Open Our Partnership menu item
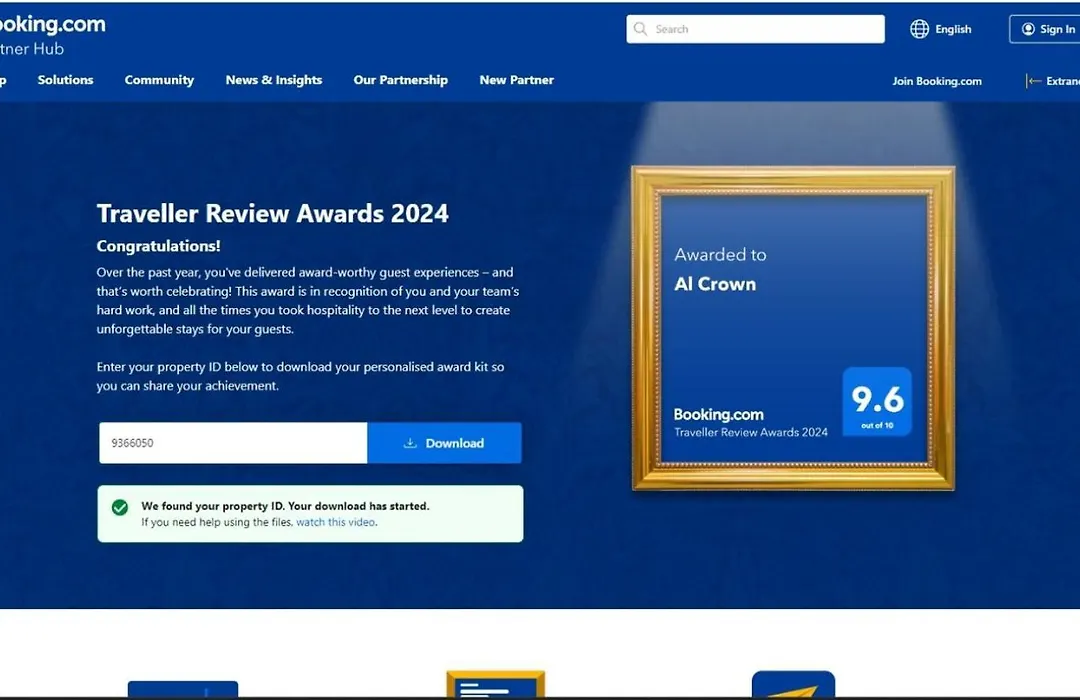The width and height of the screenshot is (1080, 700). pos(400,80)
